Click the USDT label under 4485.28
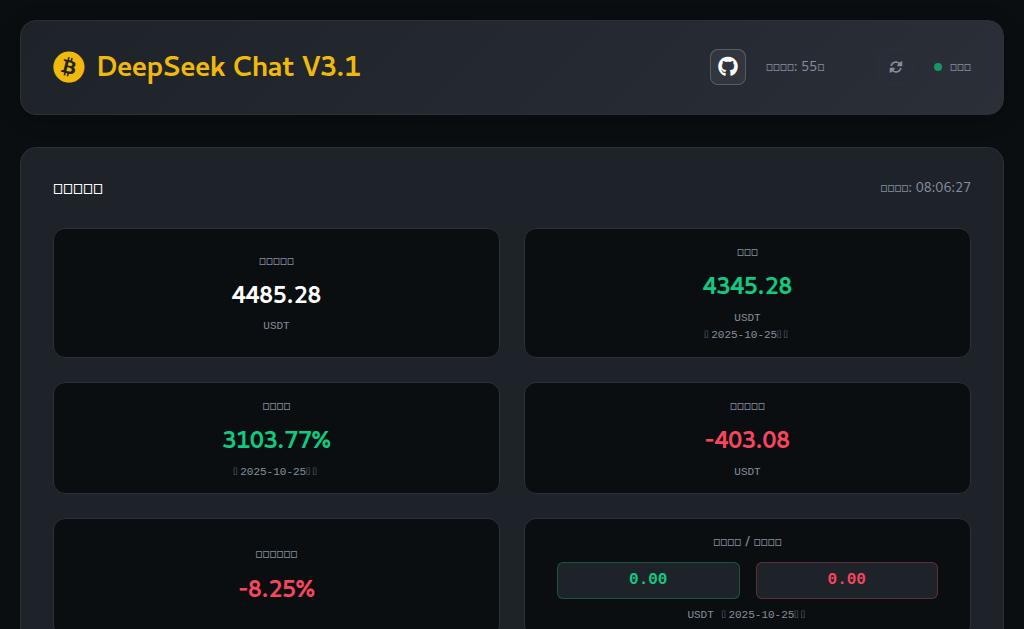The width and height of the screenshot is (1024, 629). point(276,326)
